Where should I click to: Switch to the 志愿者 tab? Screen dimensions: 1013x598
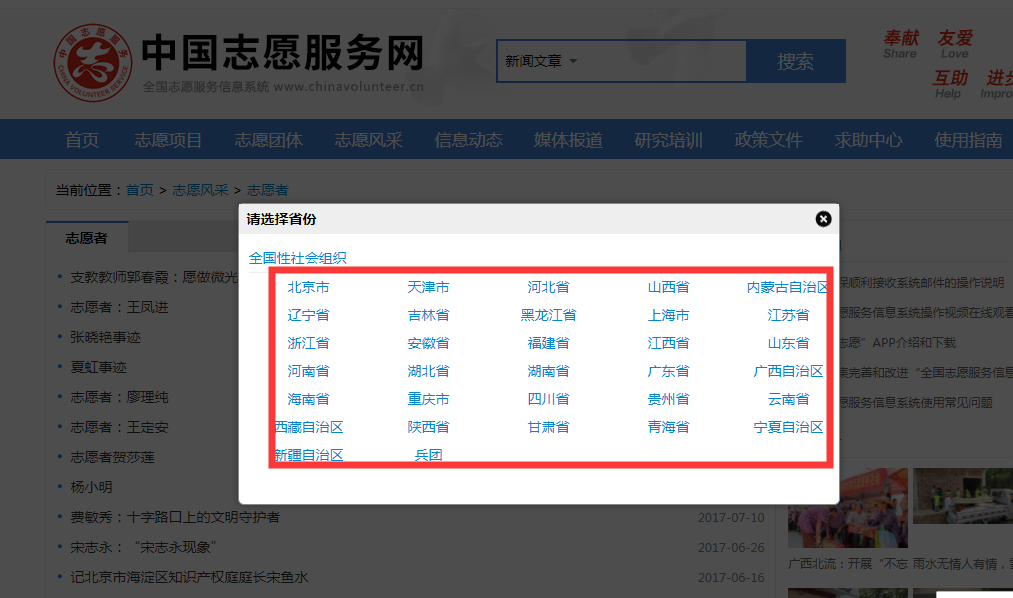[85, 238]
